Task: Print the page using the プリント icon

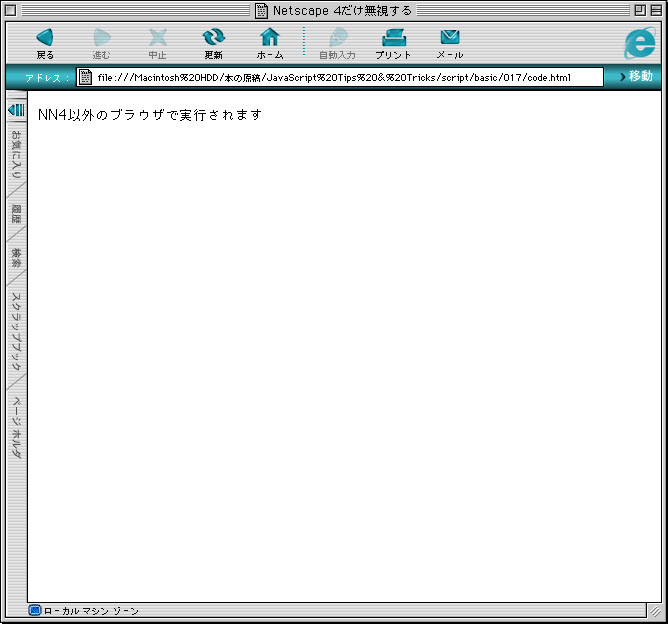Action: point(393,39)
